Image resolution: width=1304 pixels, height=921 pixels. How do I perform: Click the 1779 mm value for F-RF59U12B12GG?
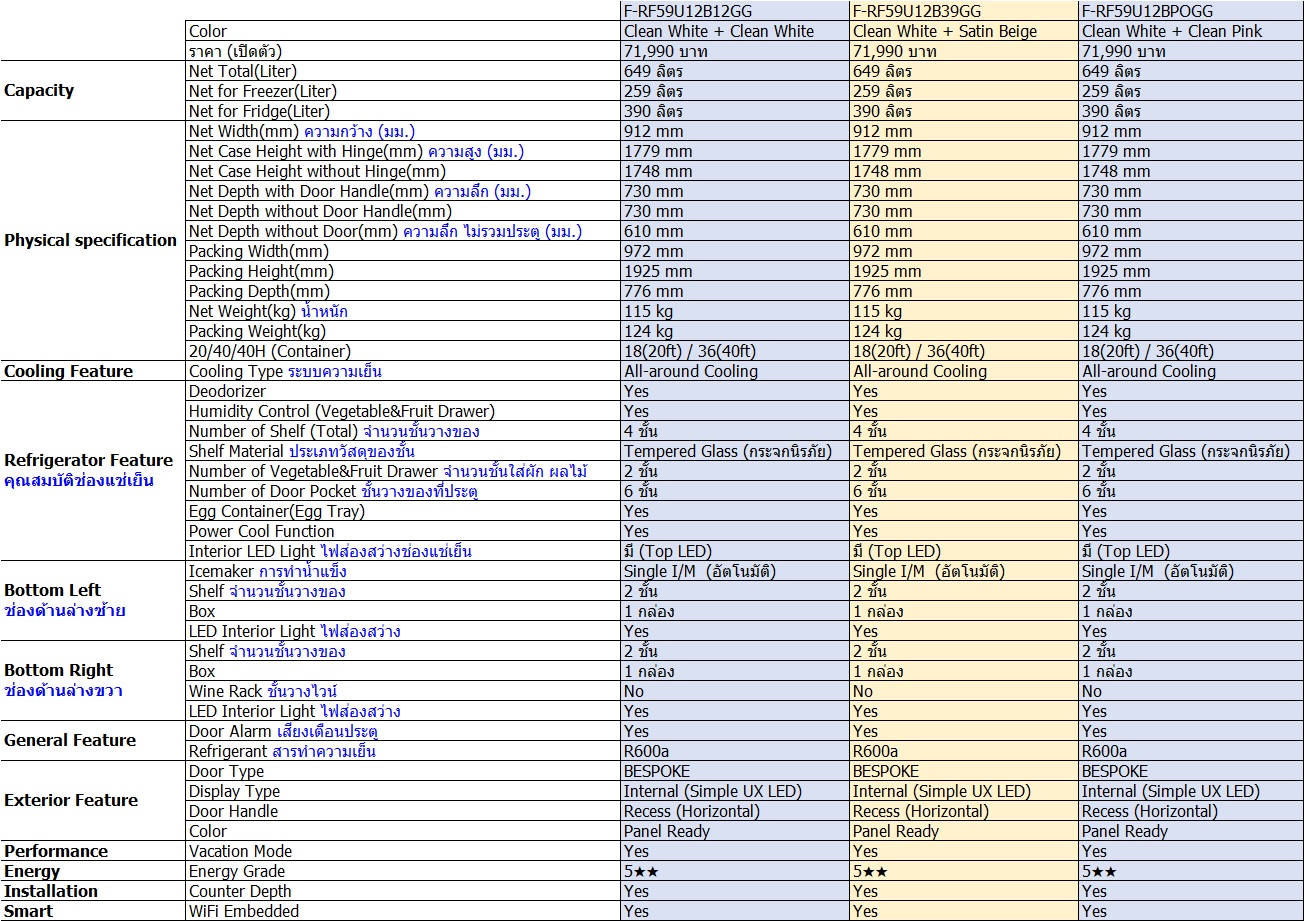pos(658,151)
